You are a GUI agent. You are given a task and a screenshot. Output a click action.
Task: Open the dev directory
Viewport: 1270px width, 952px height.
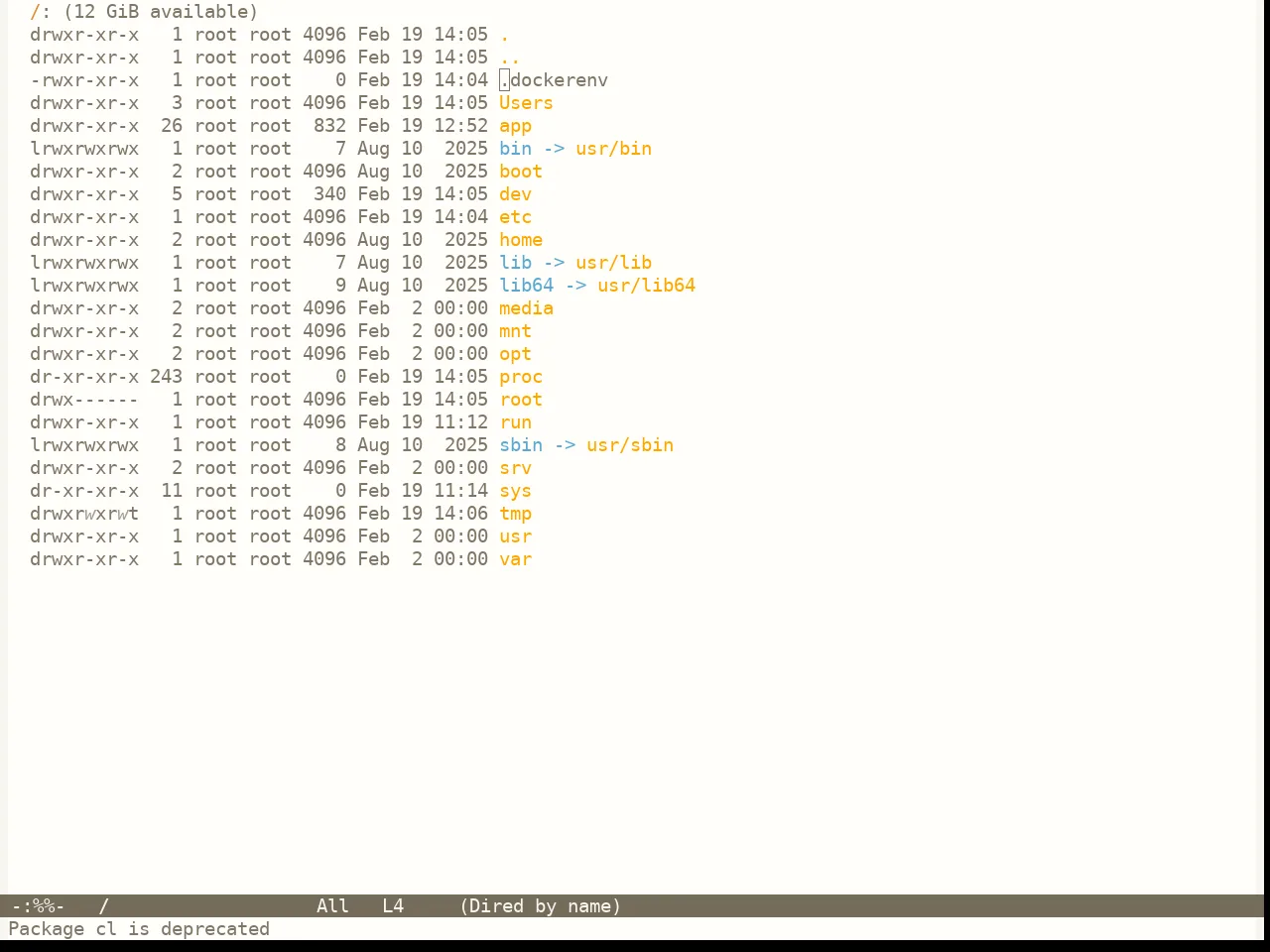click(515, 194)
